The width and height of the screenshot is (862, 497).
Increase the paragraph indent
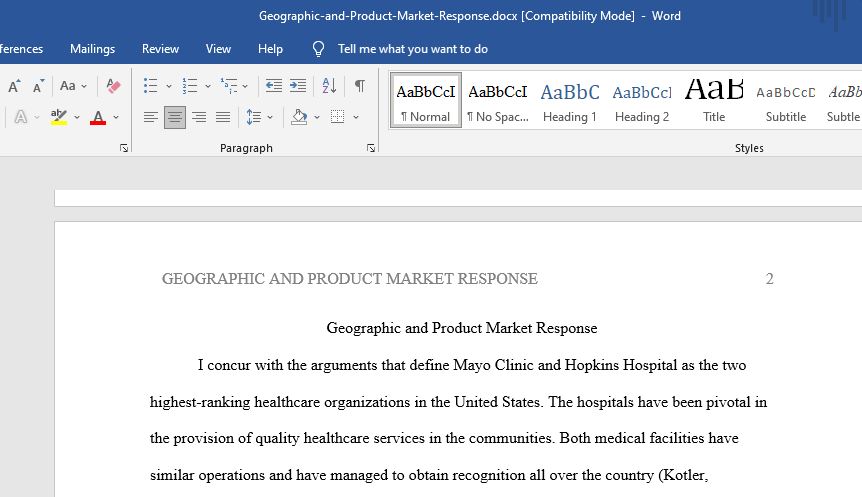tap(297, 86)
